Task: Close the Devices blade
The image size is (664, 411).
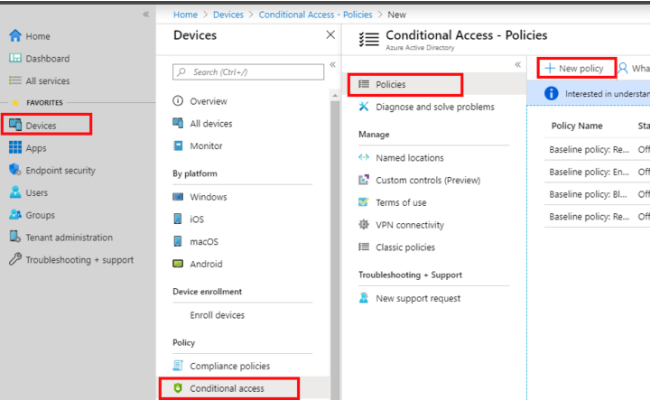Action: 330,35
